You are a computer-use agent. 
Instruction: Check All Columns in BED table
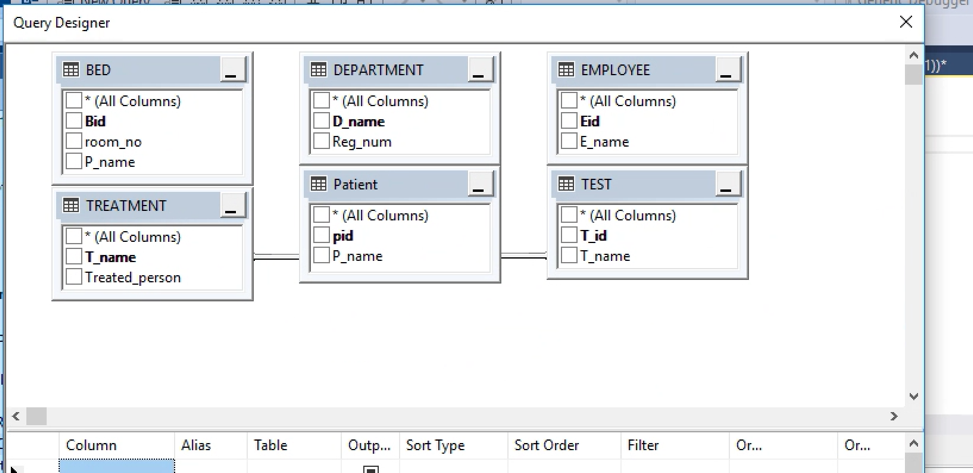click(74, 101)
